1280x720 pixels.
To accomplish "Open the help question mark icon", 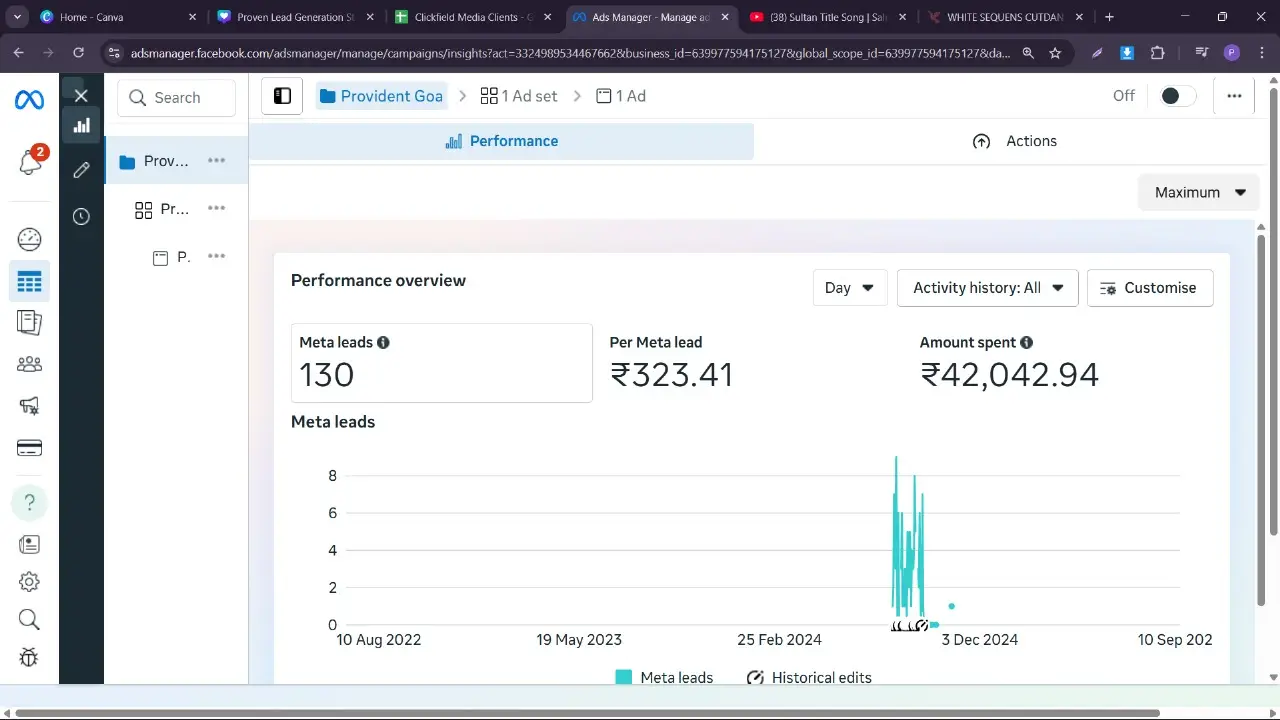I will coord(29,502).
